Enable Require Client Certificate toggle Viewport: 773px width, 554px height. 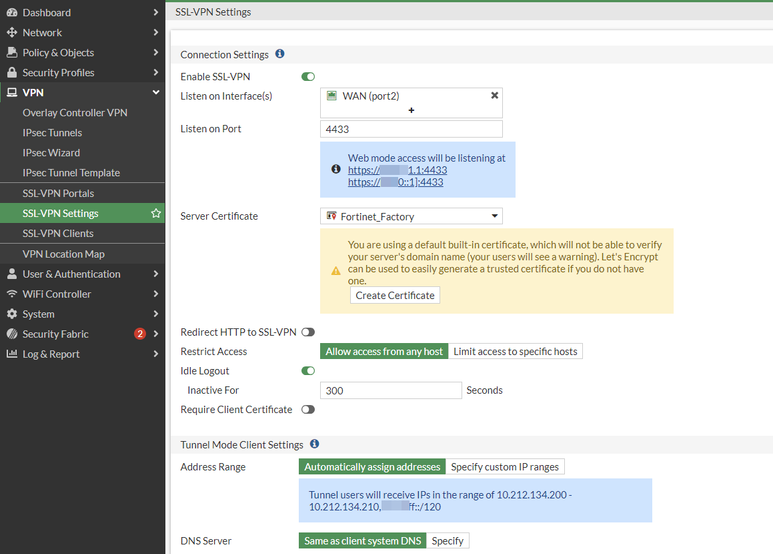tap(308, 410)
